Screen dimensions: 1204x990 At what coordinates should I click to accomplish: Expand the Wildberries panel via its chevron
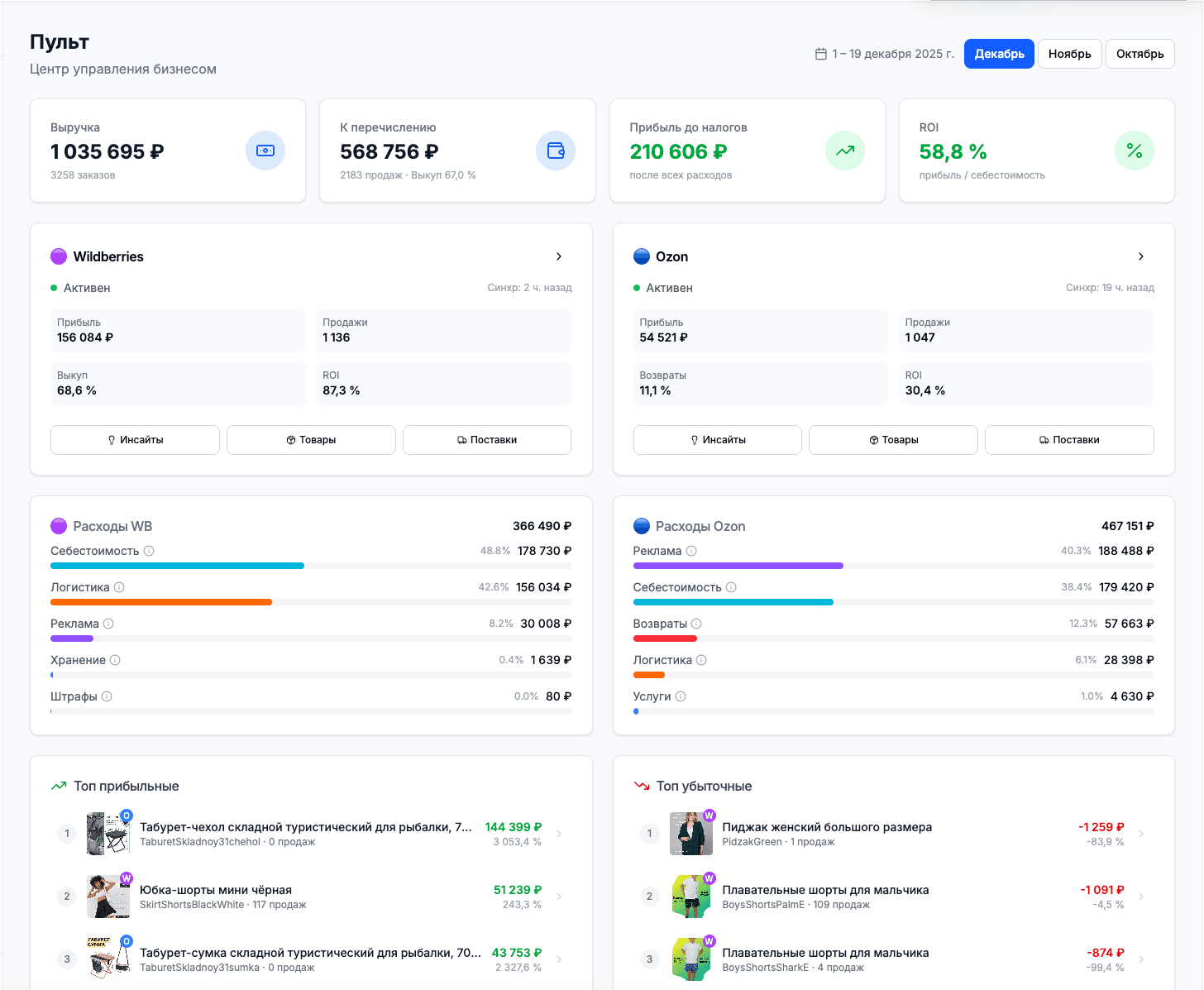(558, 256)
